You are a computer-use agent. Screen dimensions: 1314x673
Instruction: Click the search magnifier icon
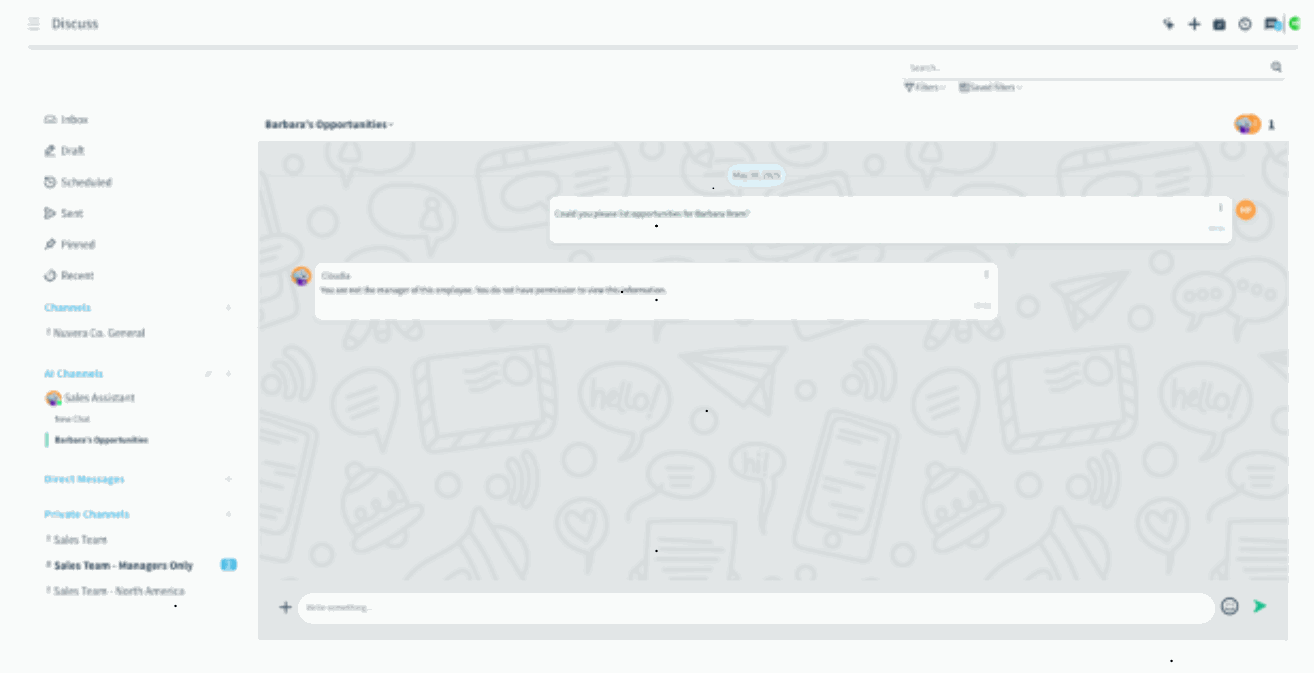point(1276,67)
